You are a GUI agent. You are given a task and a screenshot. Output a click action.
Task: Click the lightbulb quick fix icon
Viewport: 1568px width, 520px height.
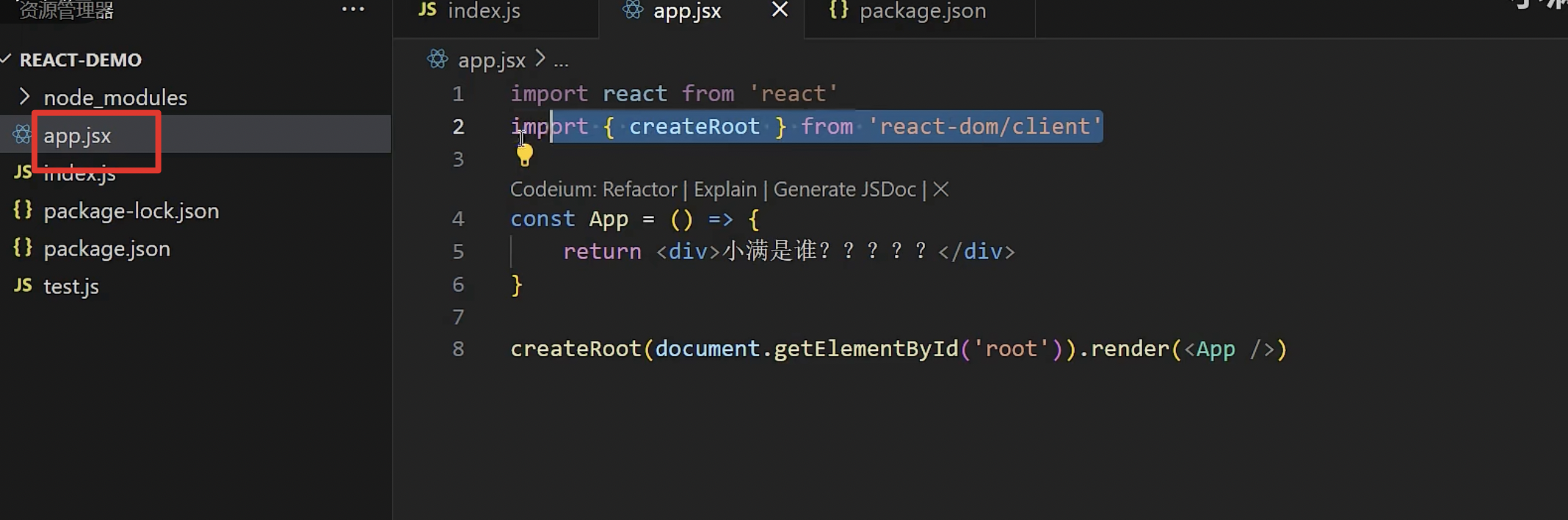tap(524, 155)
